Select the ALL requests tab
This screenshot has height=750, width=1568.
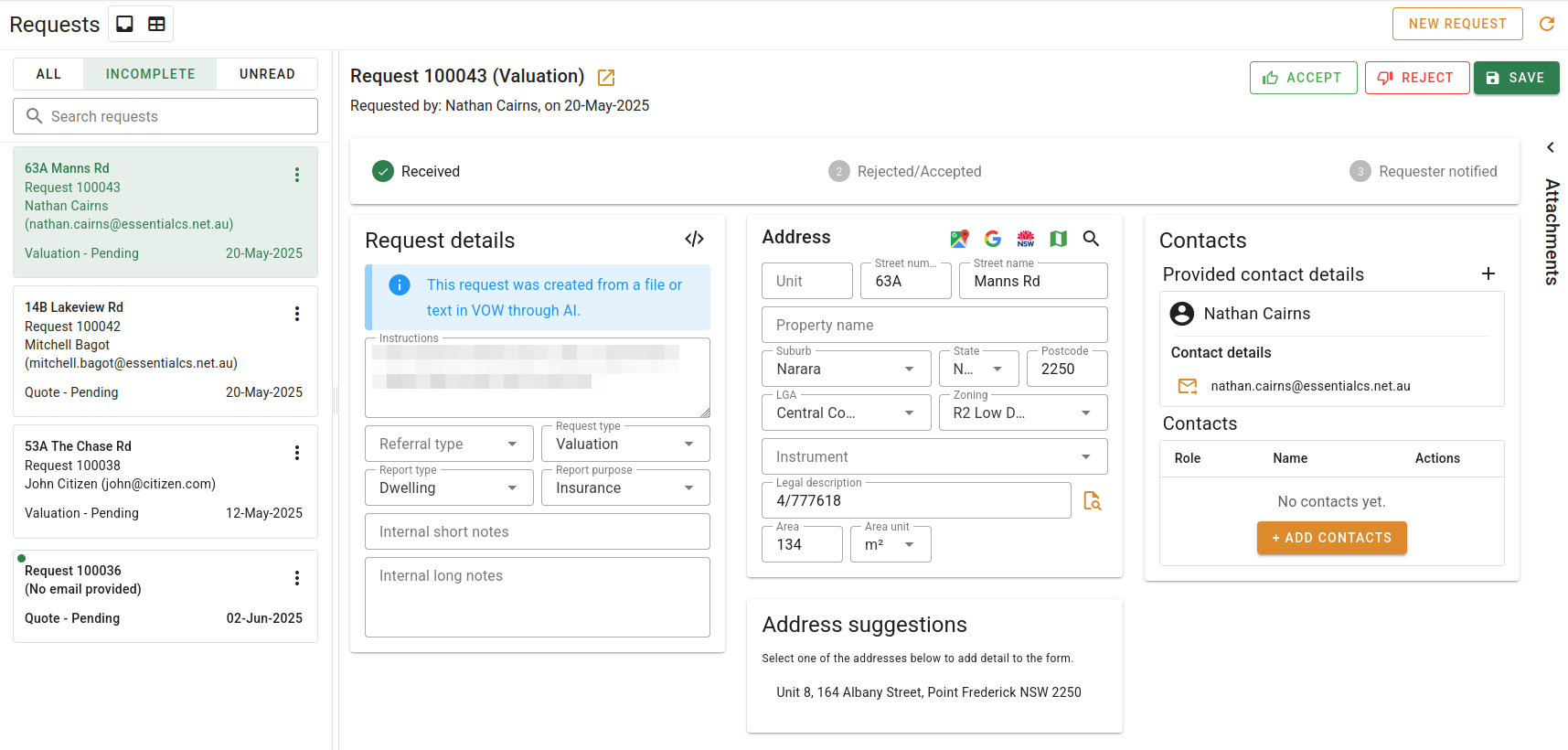click(48, 74)
